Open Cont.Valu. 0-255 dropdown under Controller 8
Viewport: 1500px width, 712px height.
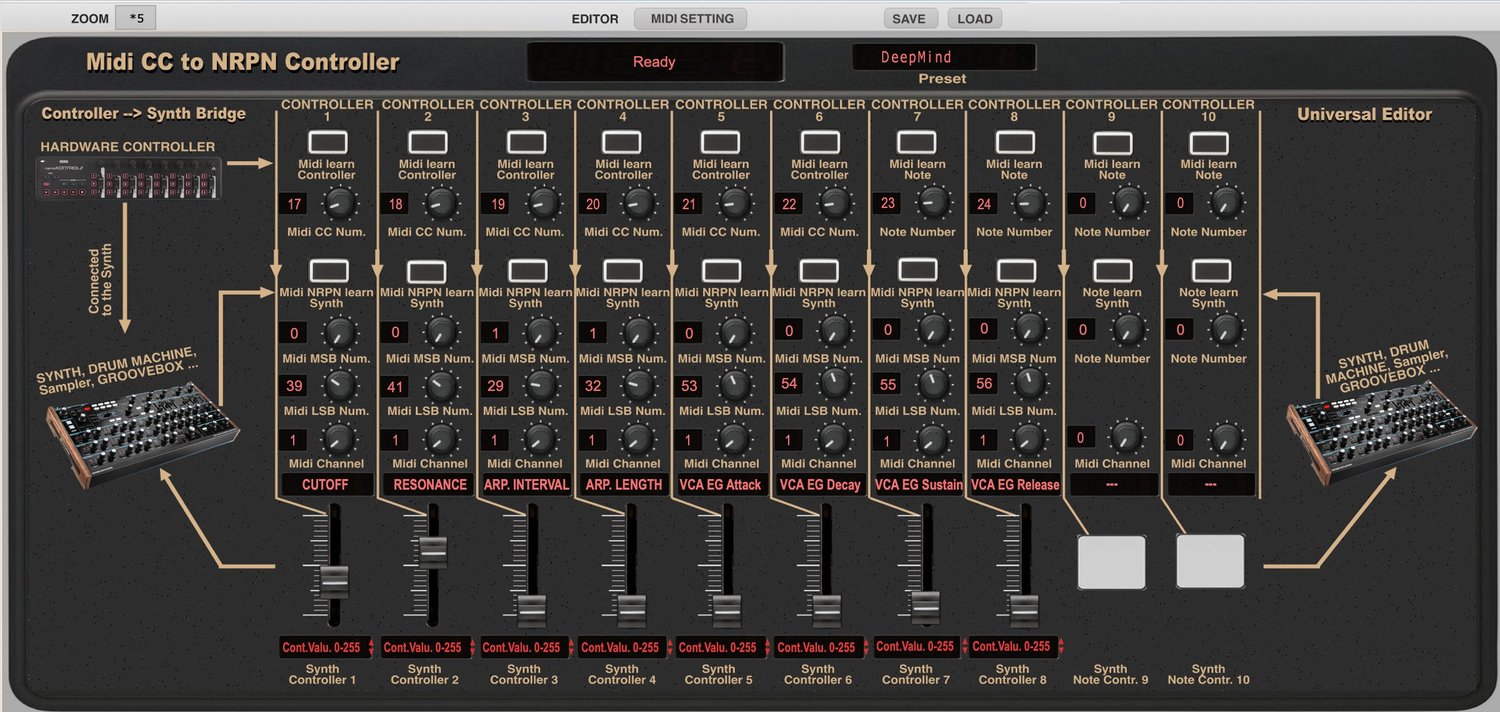tap(1012, 647)
